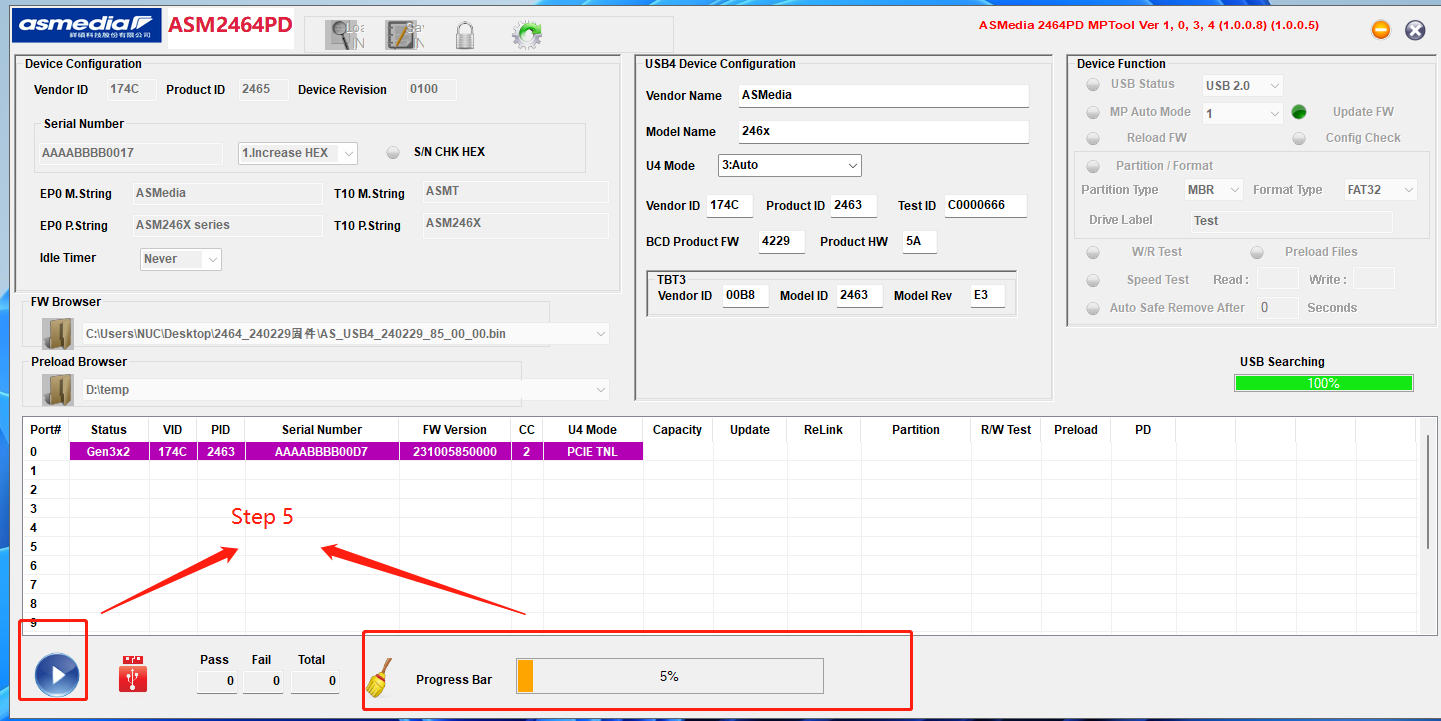
Task: Click the red USB device icon
Action: pos(133,674)
